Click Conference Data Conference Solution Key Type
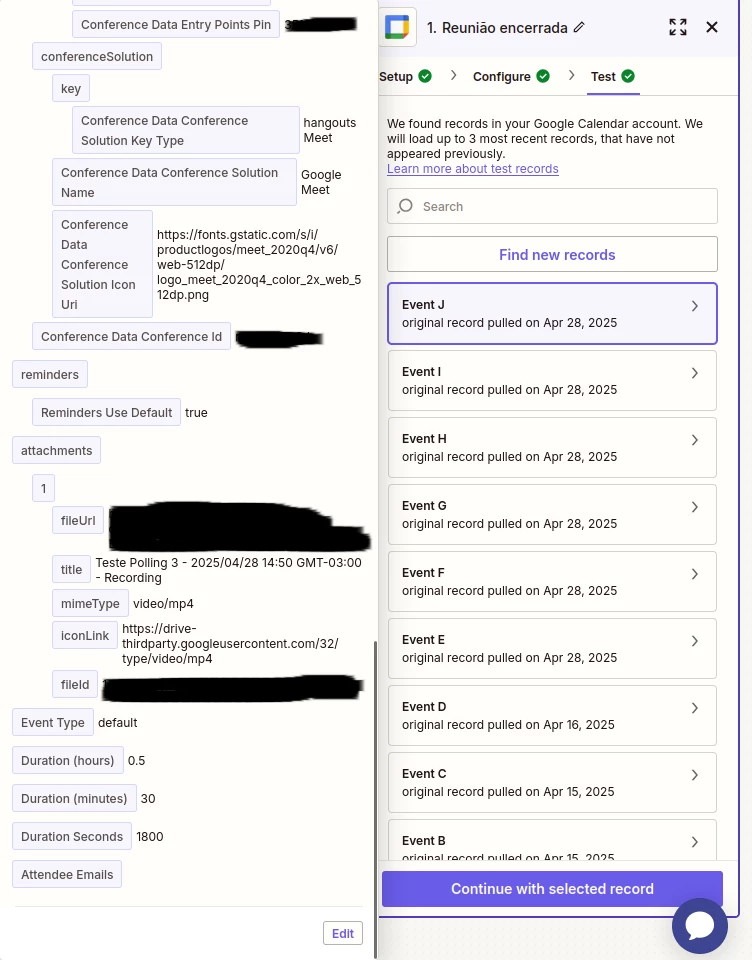This screenshot has height=960, width=752. pyautogui.click(x=186, y=130)
